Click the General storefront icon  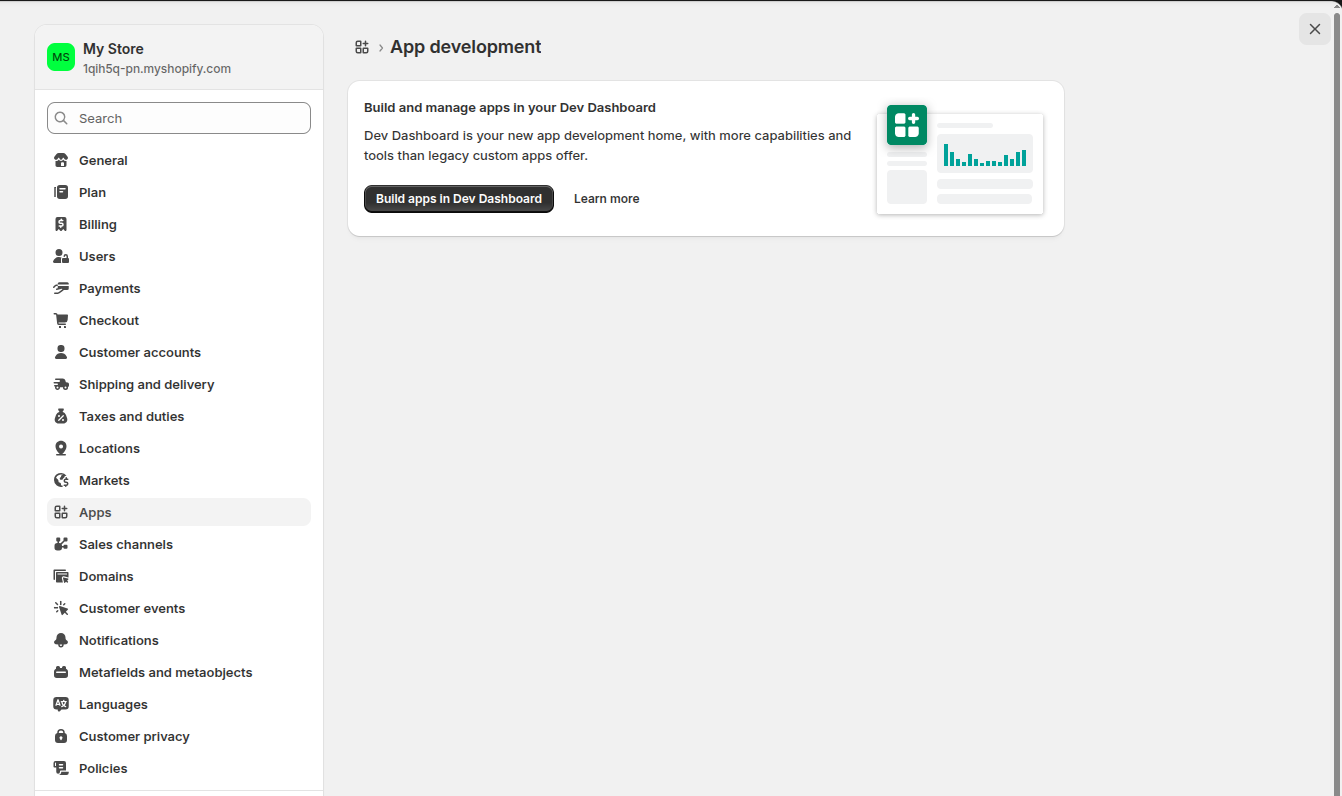[61, 160]
